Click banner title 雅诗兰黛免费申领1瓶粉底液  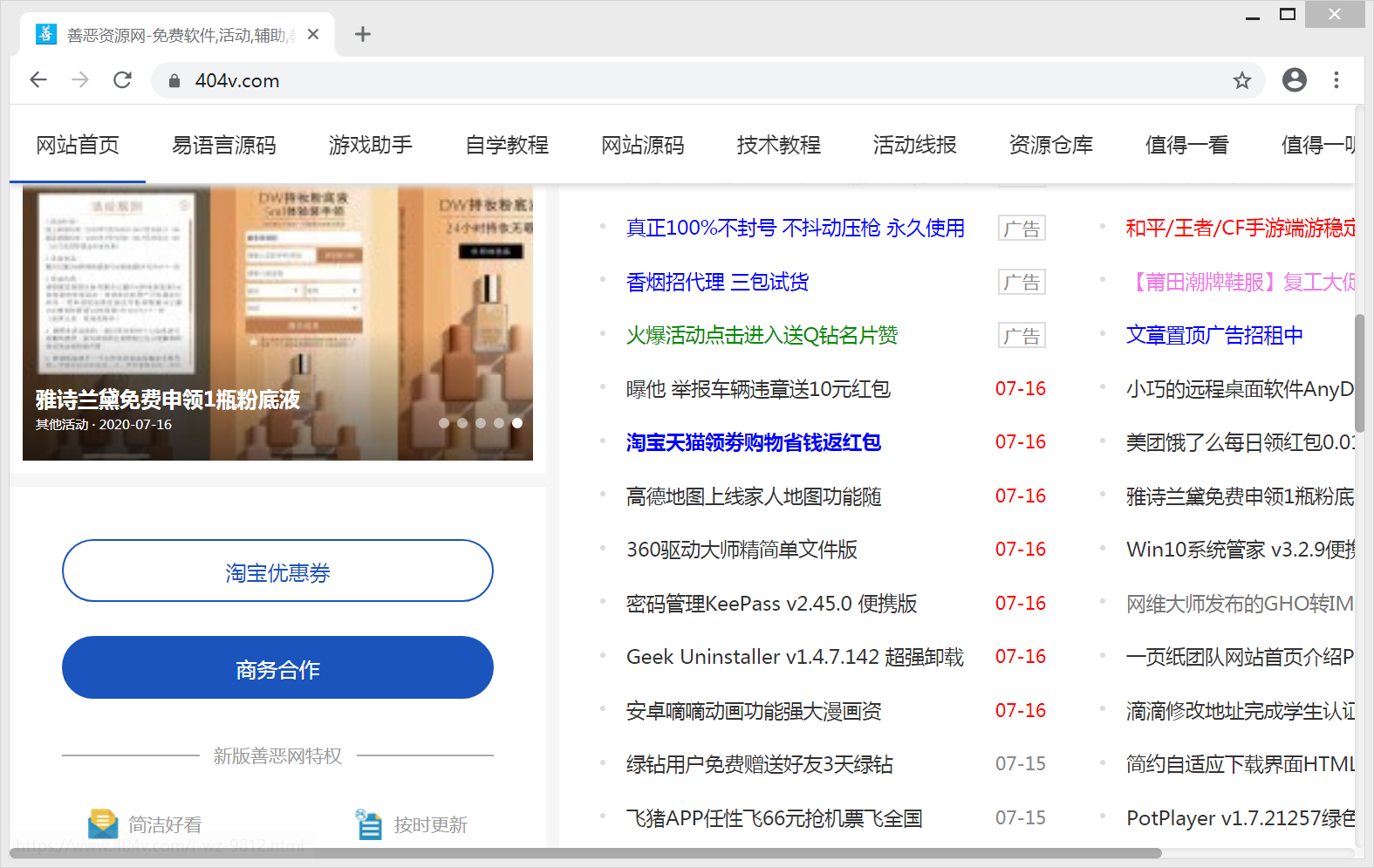pyautogui.click(x=167, y=400)
